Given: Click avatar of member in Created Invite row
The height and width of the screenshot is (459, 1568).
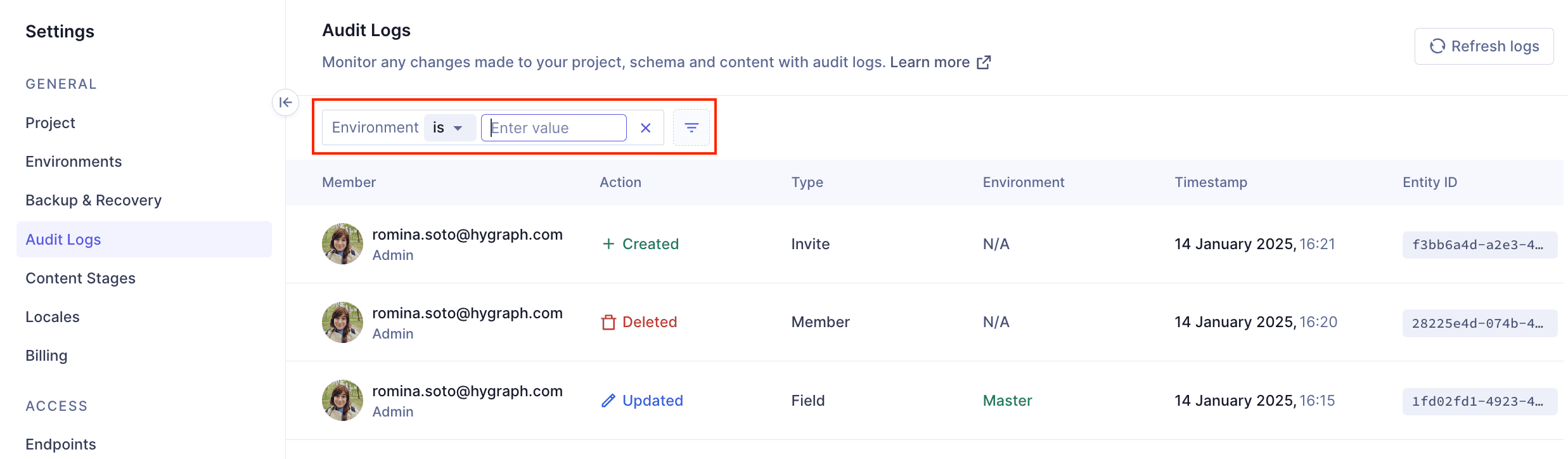Looking at the screenshot, I should pos(342,244).
